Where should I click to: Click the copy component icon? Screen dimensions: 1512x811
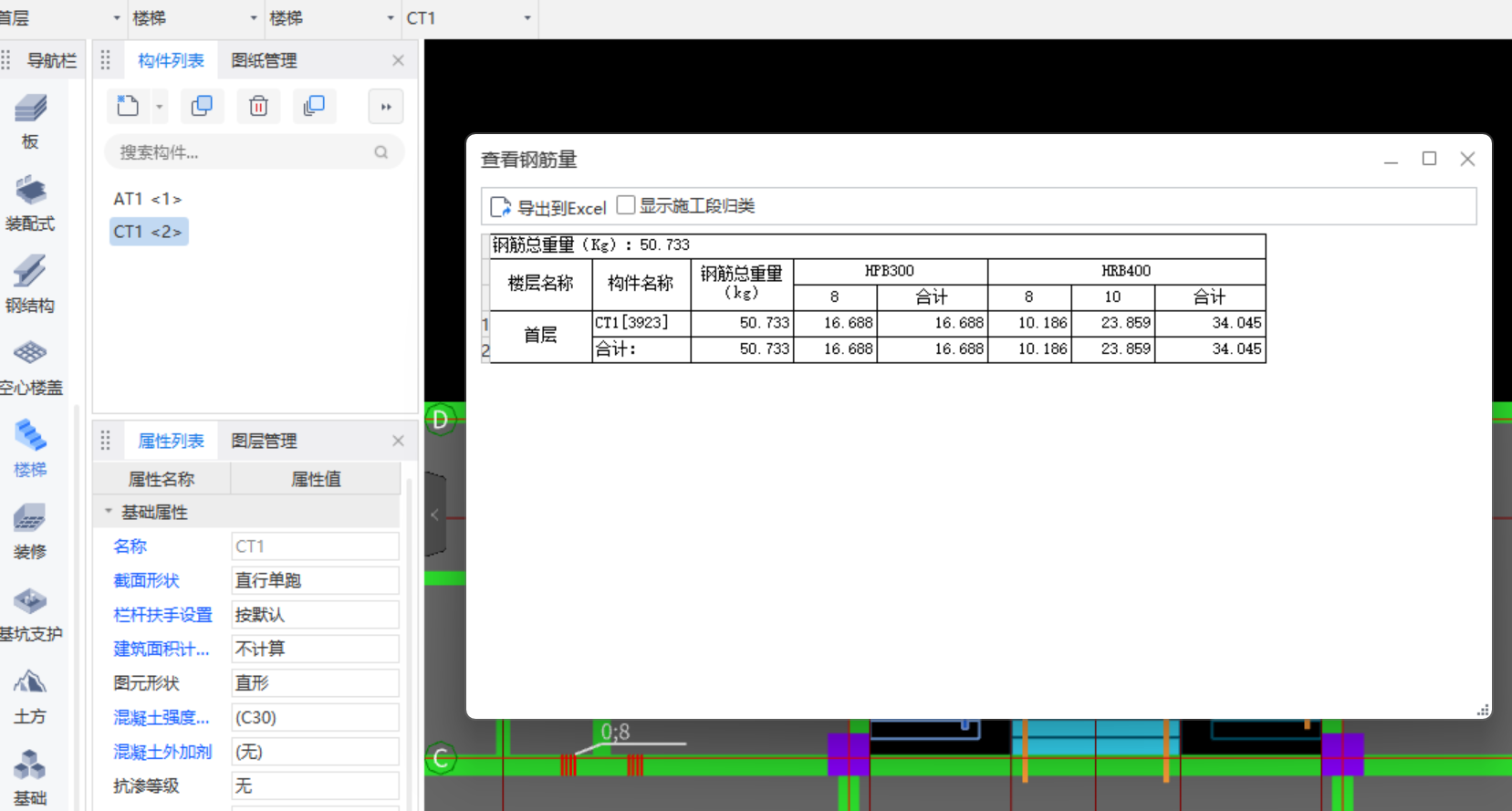(x=202, y=107)
